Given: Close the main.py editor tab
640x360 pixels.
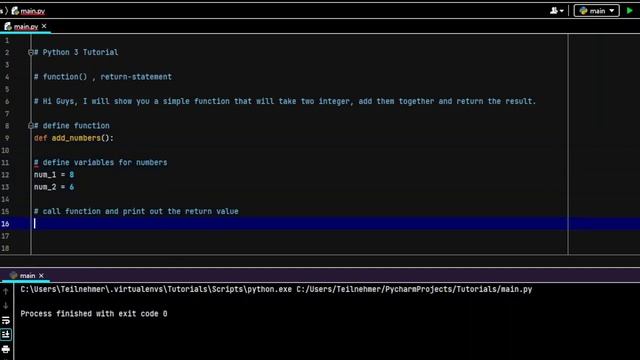Looking at the screenshot, I should click(x=44, y=26).
